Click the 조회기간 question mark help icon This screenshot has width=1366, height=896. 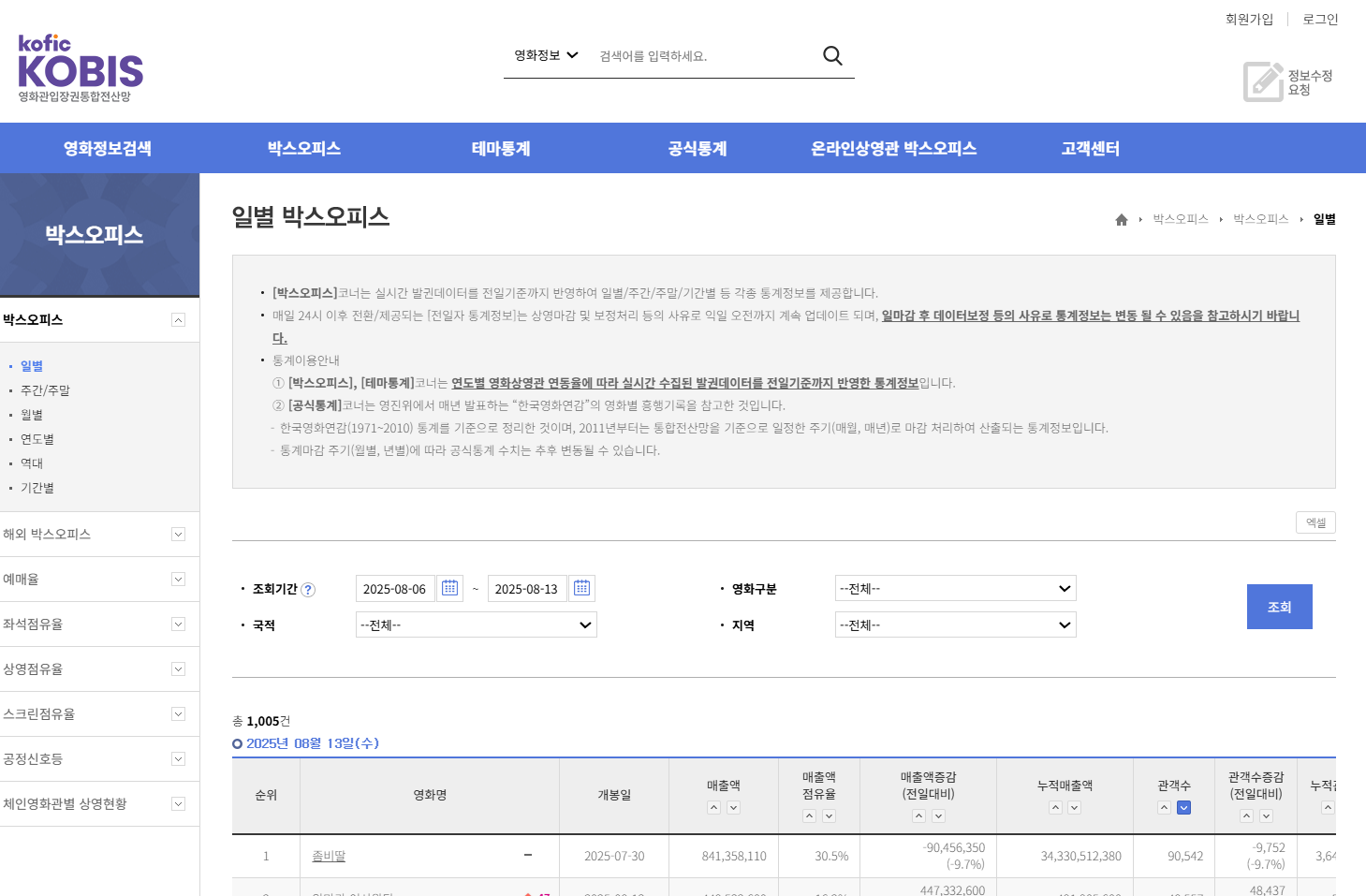[x=310, y=589]
